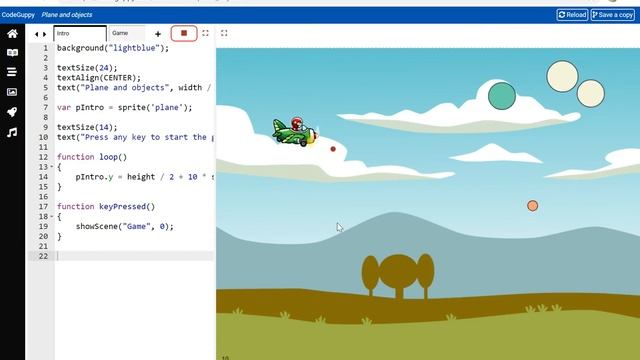The height and width of the screenshot is (360, 640).
Task: Click the textSize(24) code line
Action: tap(87, 68)
